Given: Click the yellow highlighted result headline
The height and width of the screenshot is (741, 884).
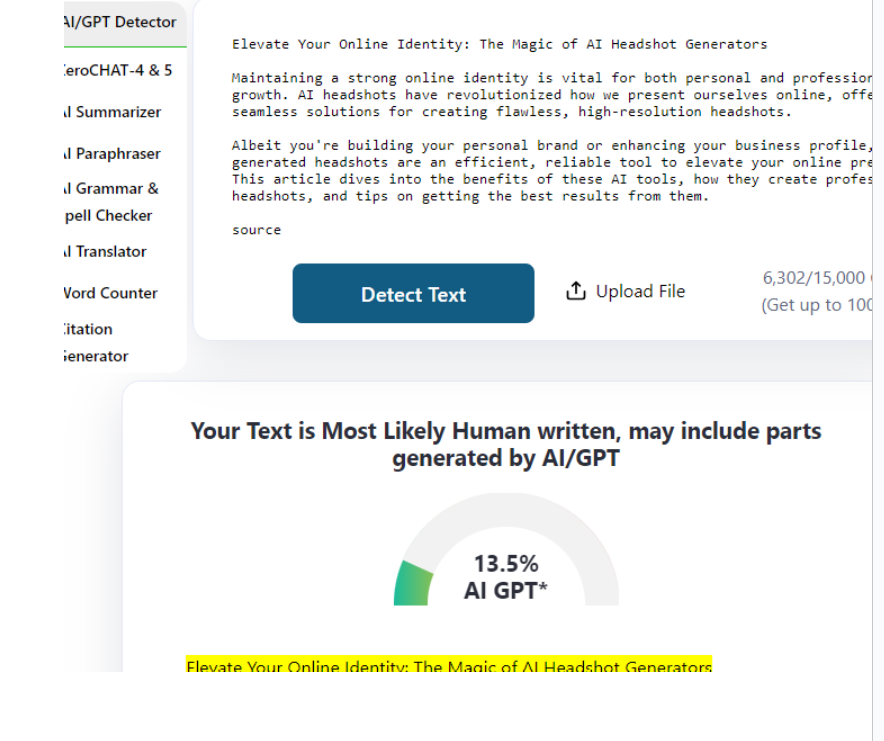Looking at the screenshot, I should 449,665.
